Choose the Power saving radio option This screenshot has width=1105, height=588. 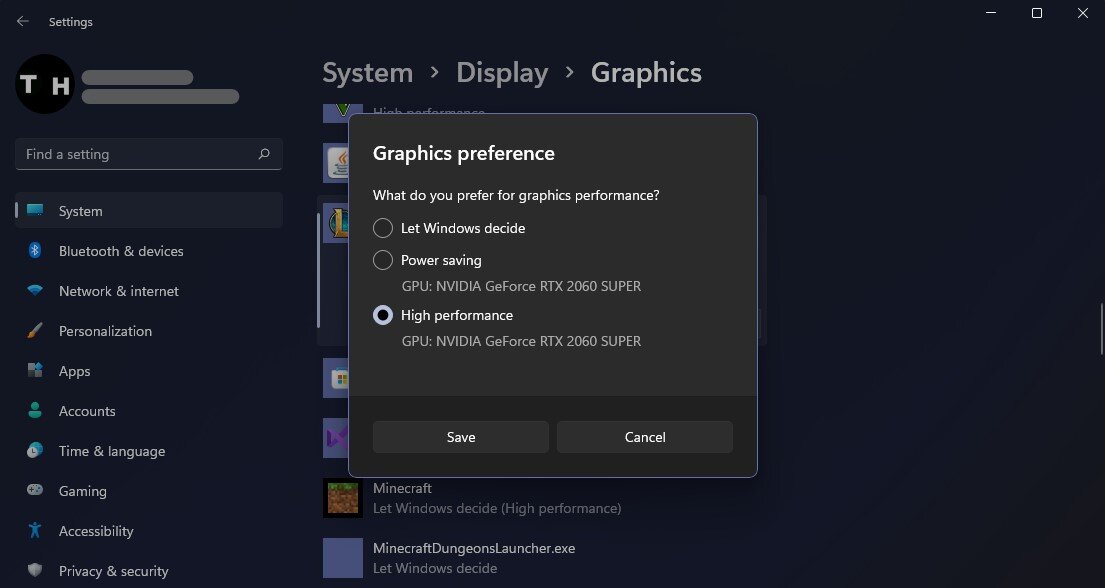(383, 260)
